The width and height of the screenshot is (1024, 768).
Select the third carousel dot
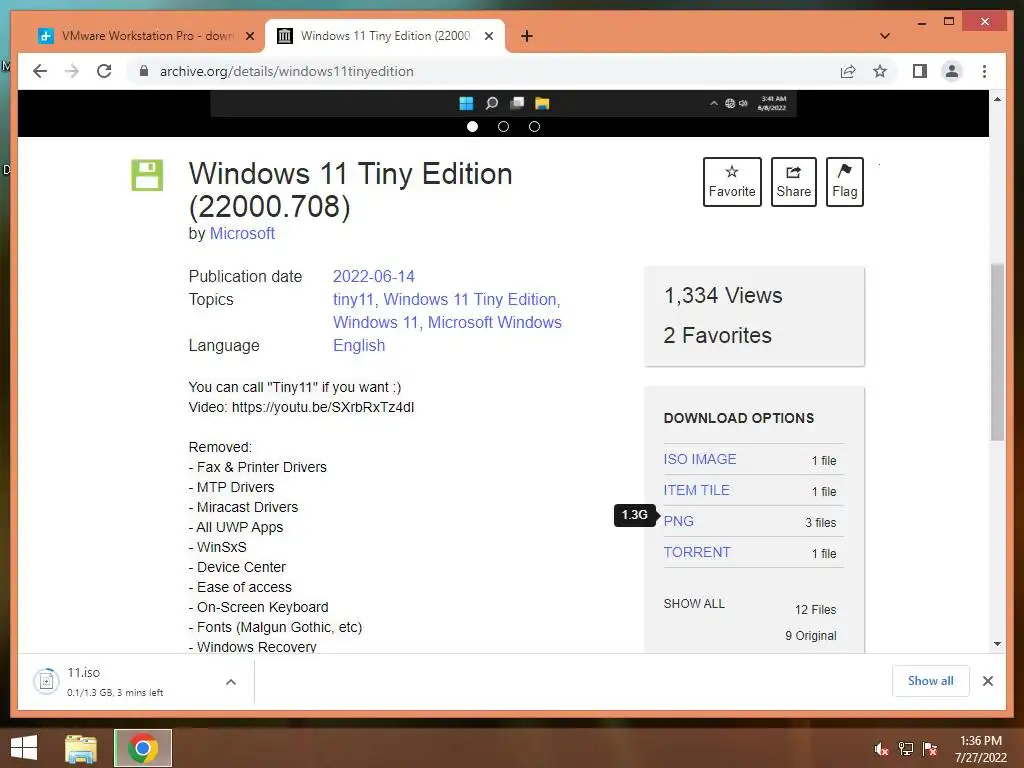coord(534,127)
